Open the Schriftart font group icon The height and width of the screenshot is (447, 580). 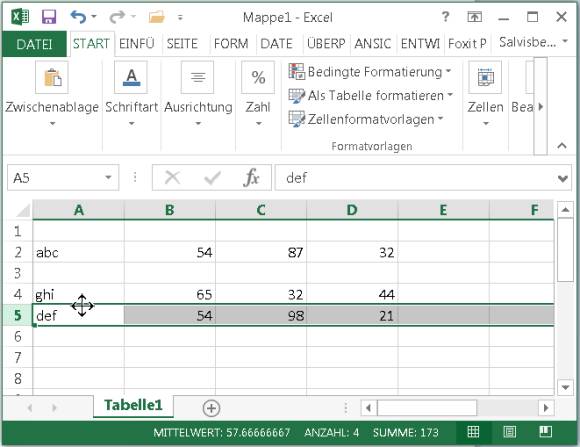(131, 77)
